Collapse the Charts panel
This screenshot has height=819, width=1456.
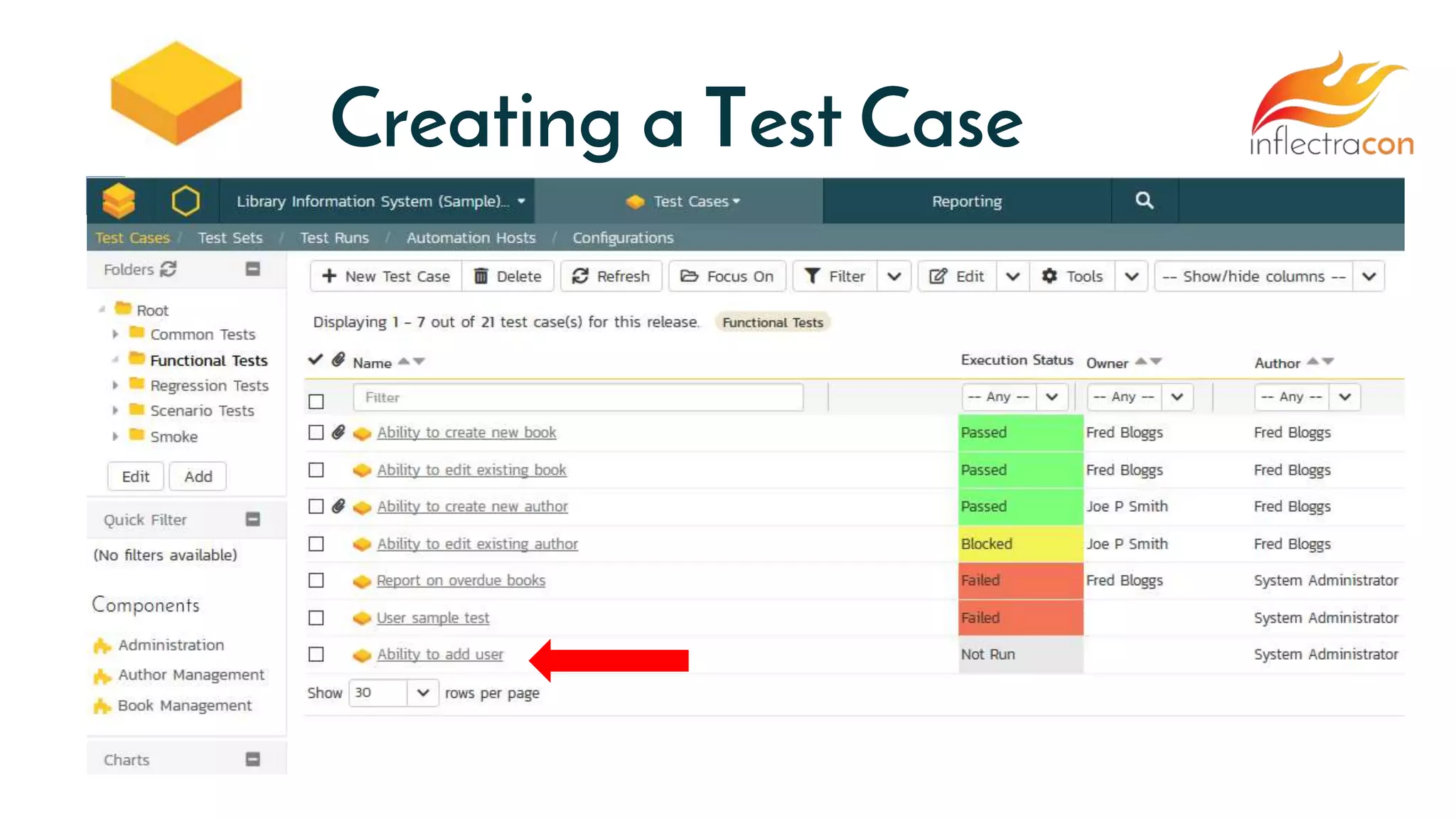(252, 759)
